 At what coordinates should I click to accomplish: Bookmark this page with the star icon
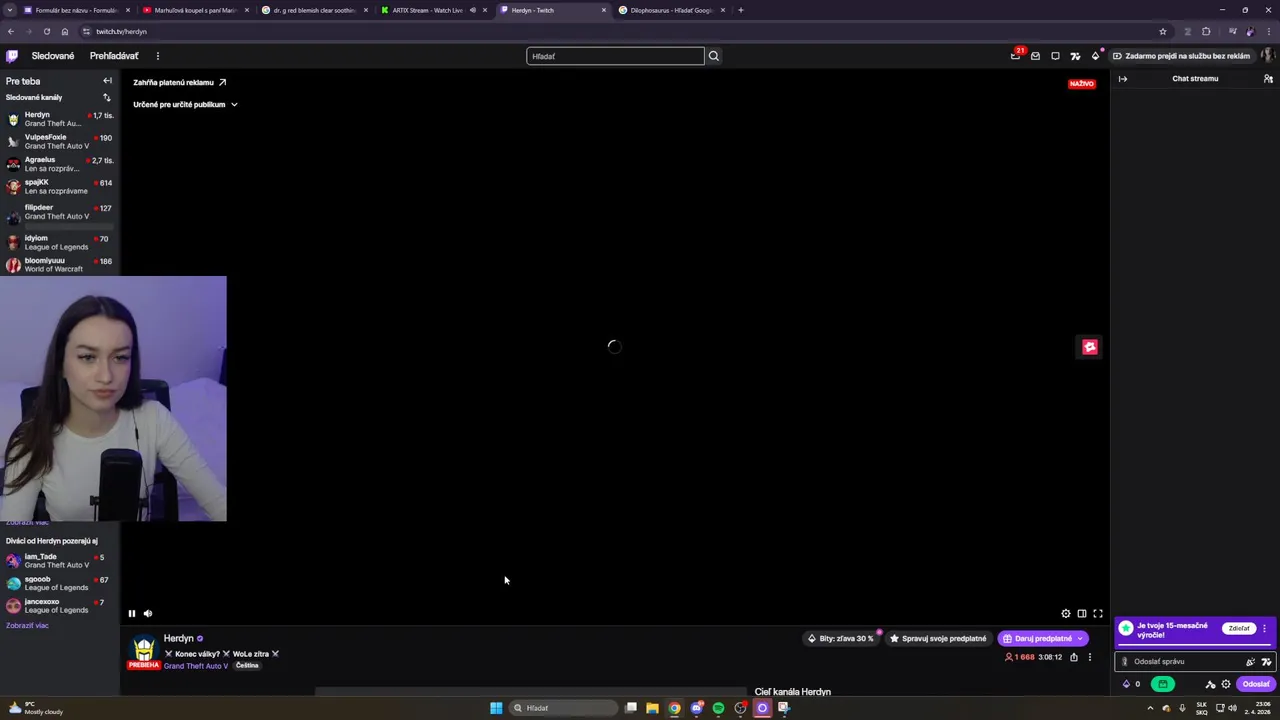click(1163, 31)
